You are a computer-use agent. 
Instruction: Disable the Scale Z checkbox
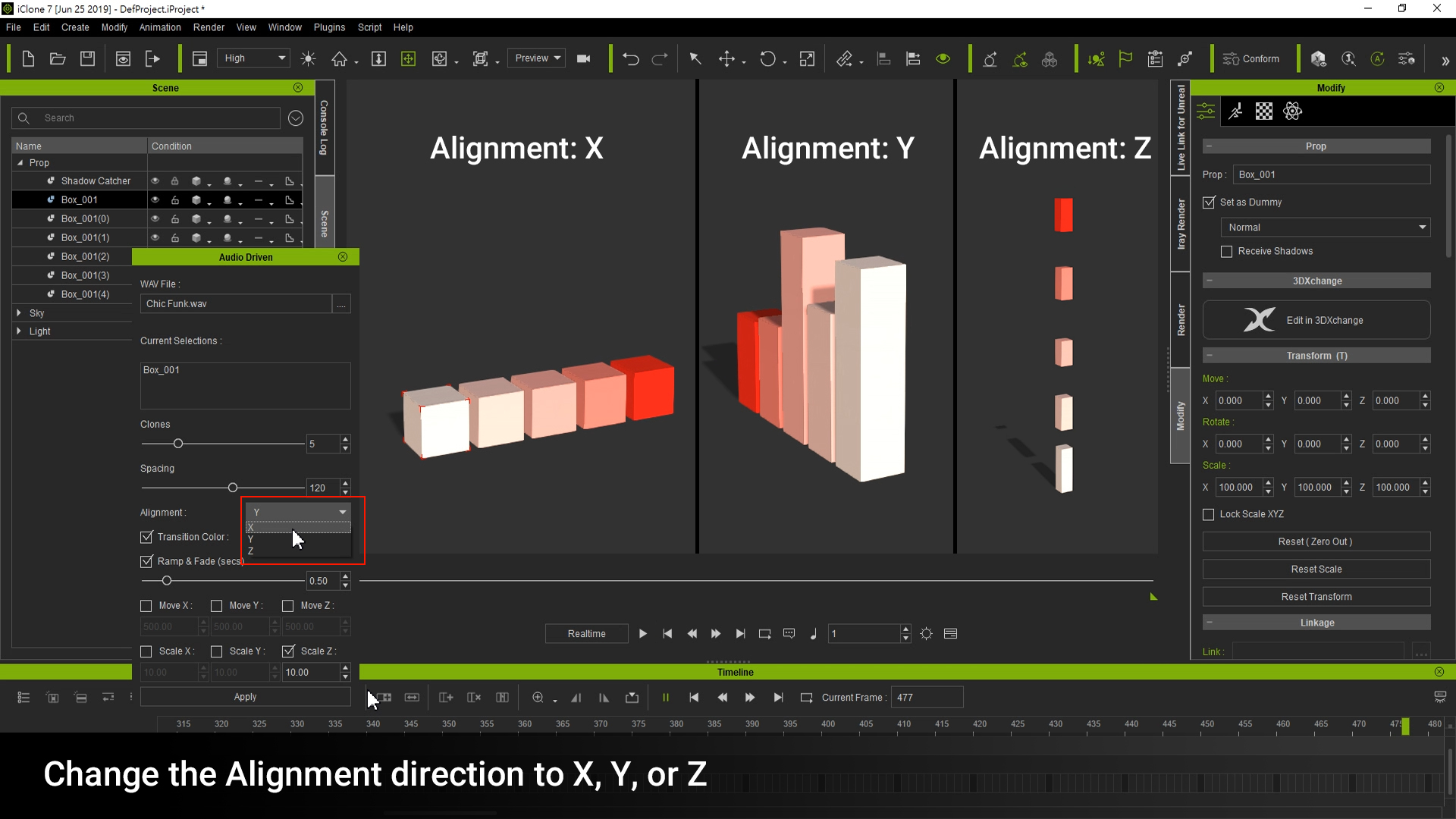(288, 651)
